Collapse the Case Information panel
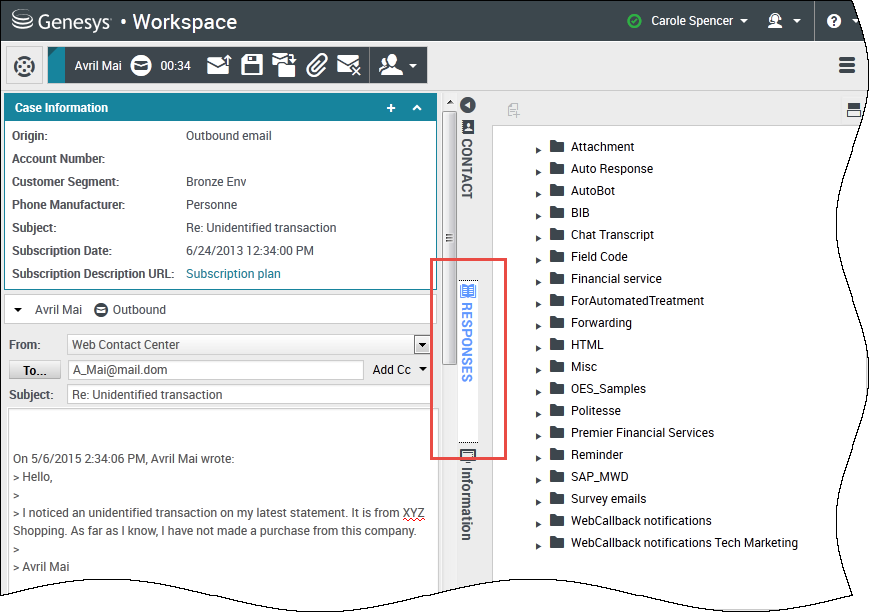The image size is (870, 613). (x=417, y=108)
